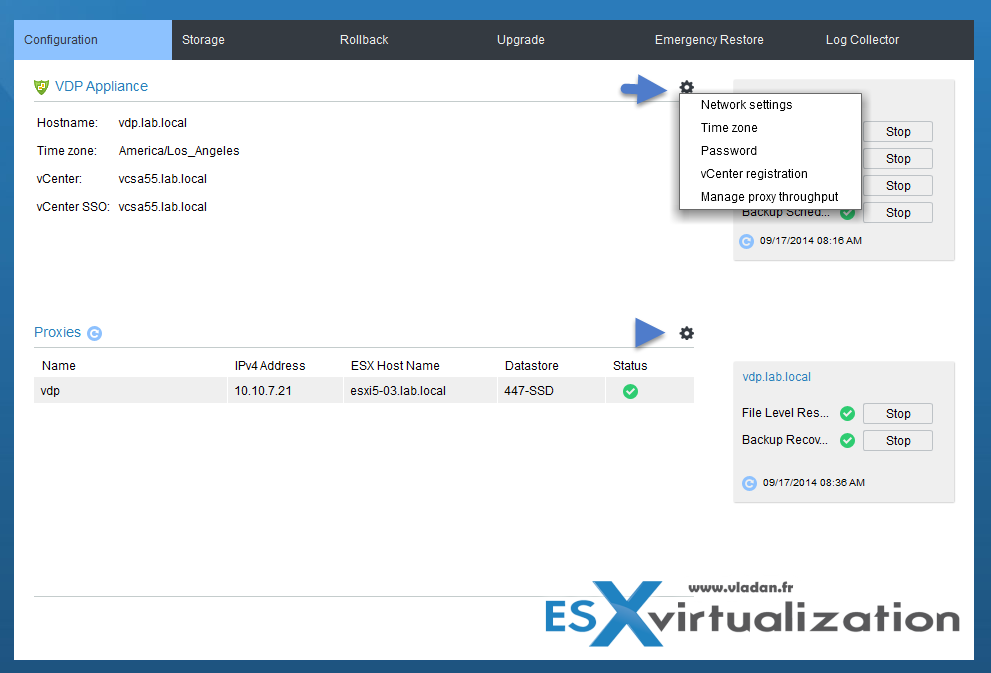Click hostname value vdp.lab.local
The height and width of the screenshot is (673, 991).
(153, 123)
